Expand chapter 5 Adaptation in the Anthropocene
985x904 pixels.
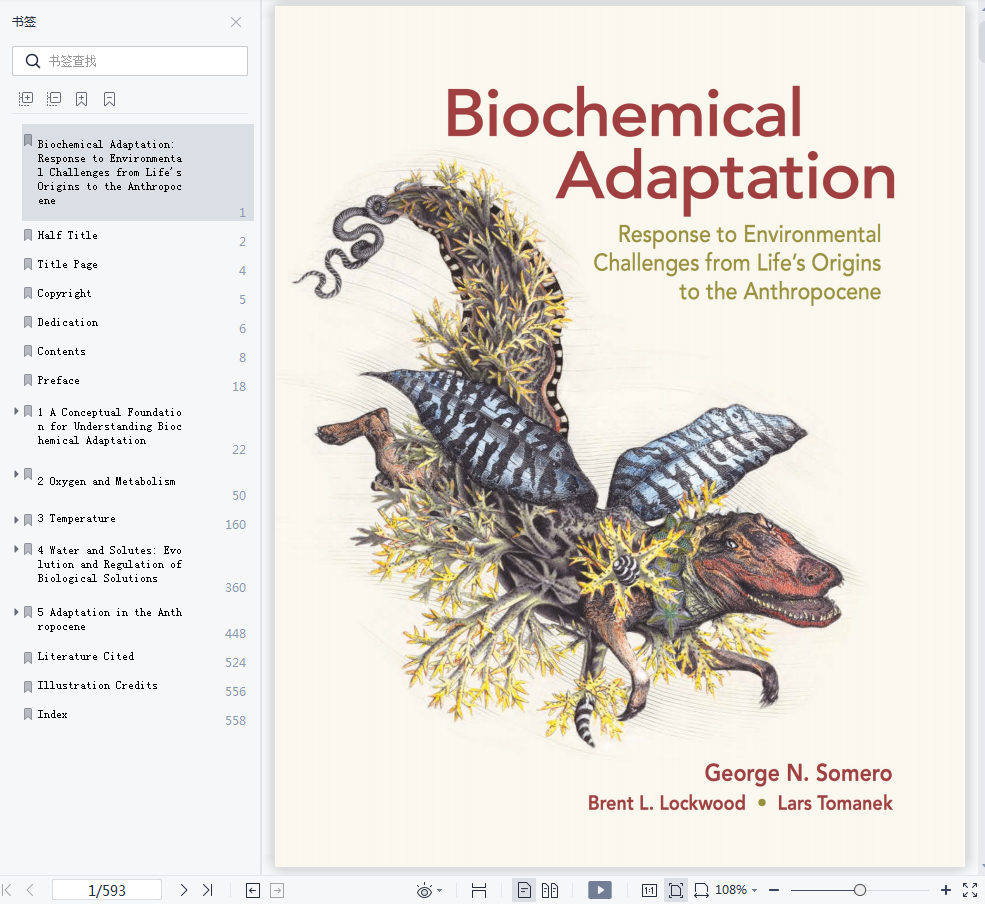tap(16, 611)
